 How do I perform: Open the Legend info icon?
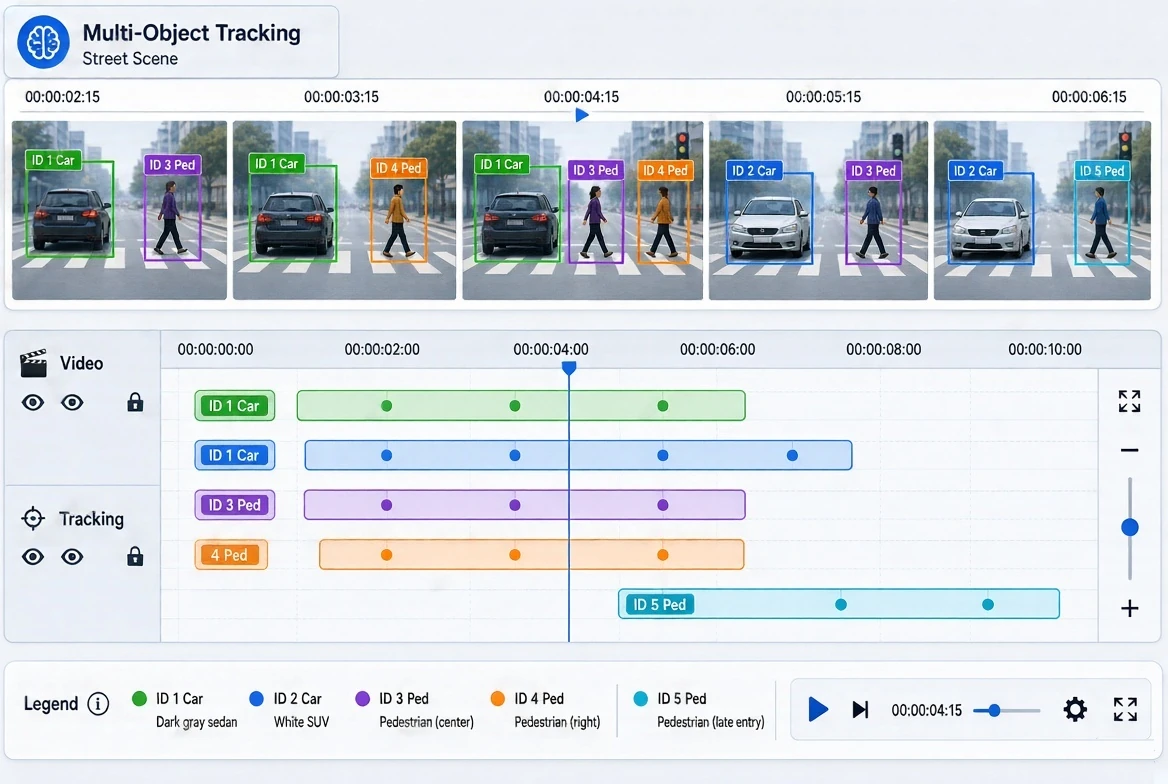[x=98, y=704]
